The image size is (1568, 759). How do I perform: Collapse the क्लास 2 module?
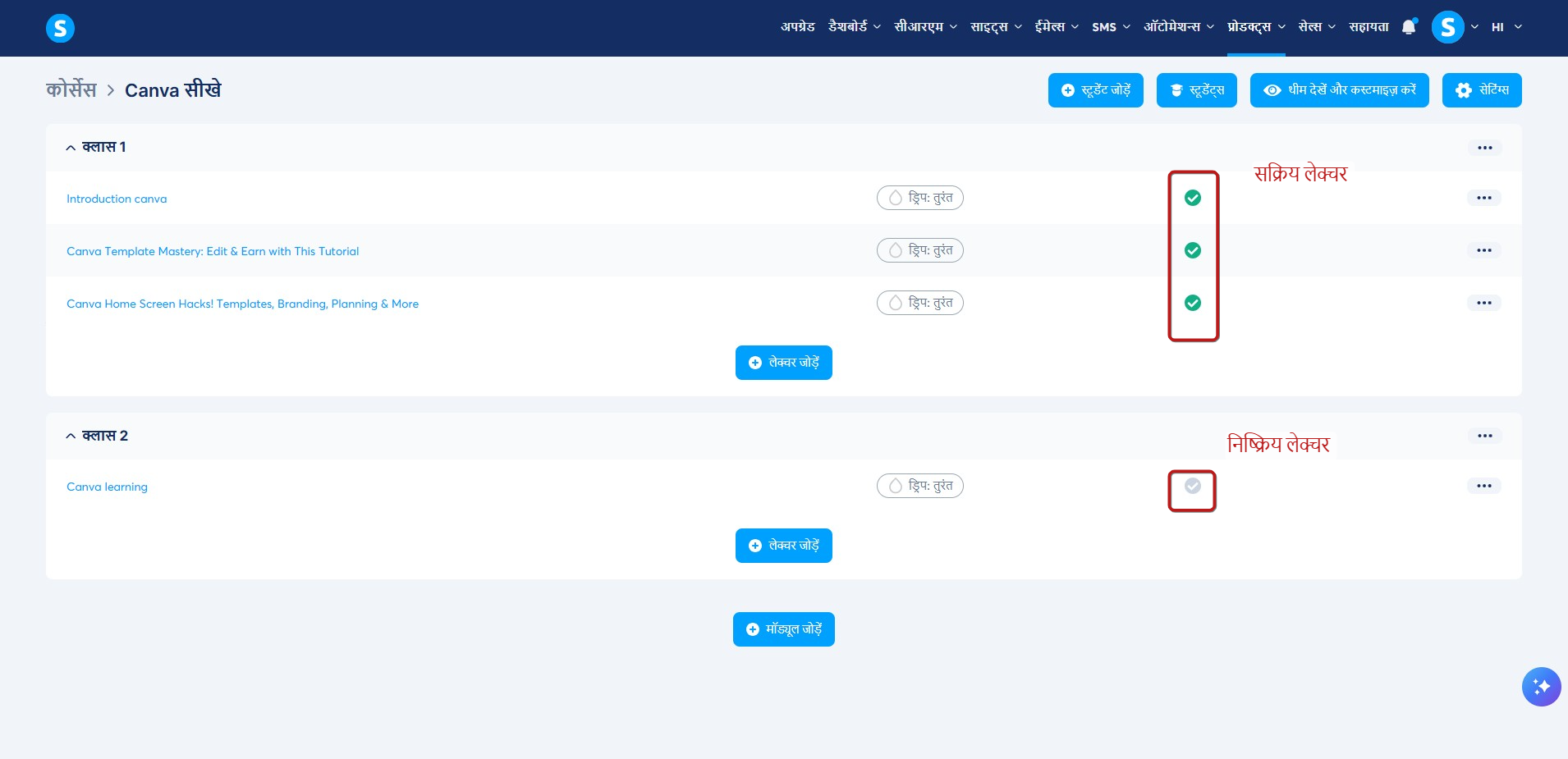click(71, 436)
